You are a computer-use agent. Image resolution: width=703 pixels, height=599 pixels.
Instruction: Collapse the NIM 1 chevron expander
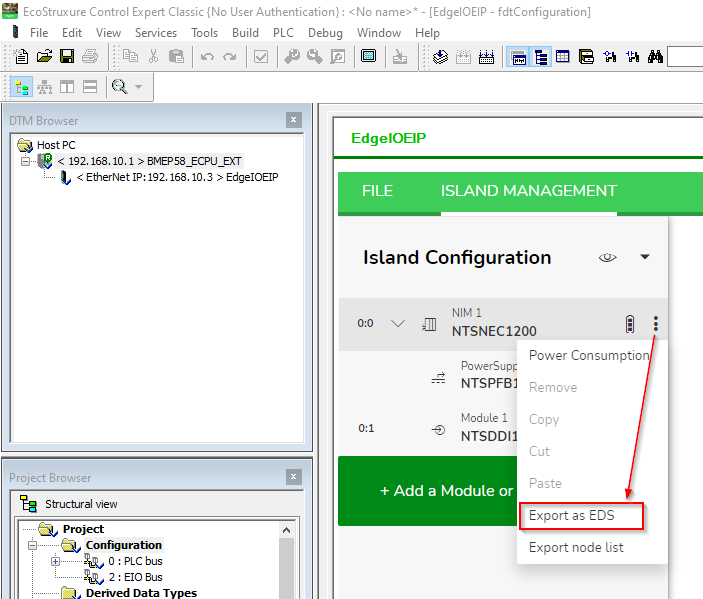tap(398, 323)
